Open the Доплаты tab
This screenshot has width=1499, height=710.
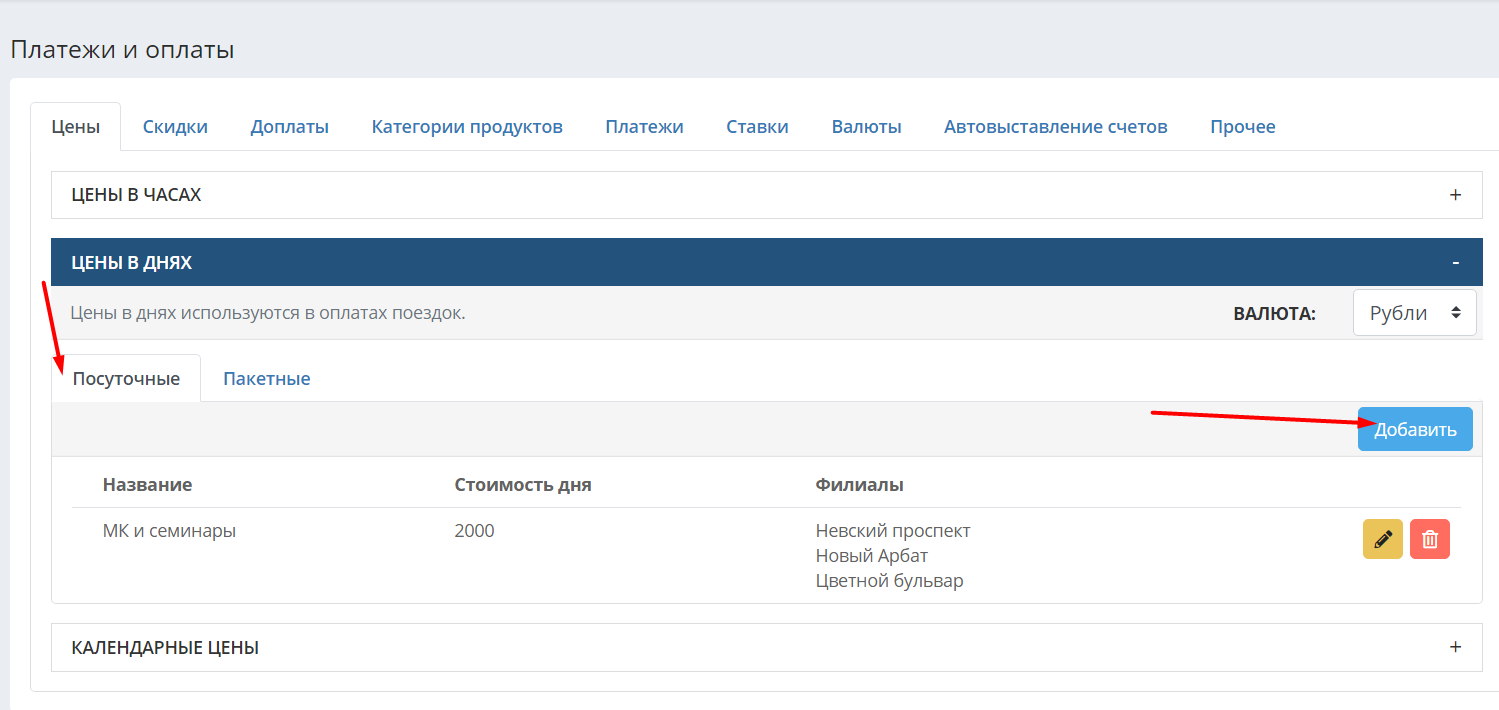(x=290, y=127)
